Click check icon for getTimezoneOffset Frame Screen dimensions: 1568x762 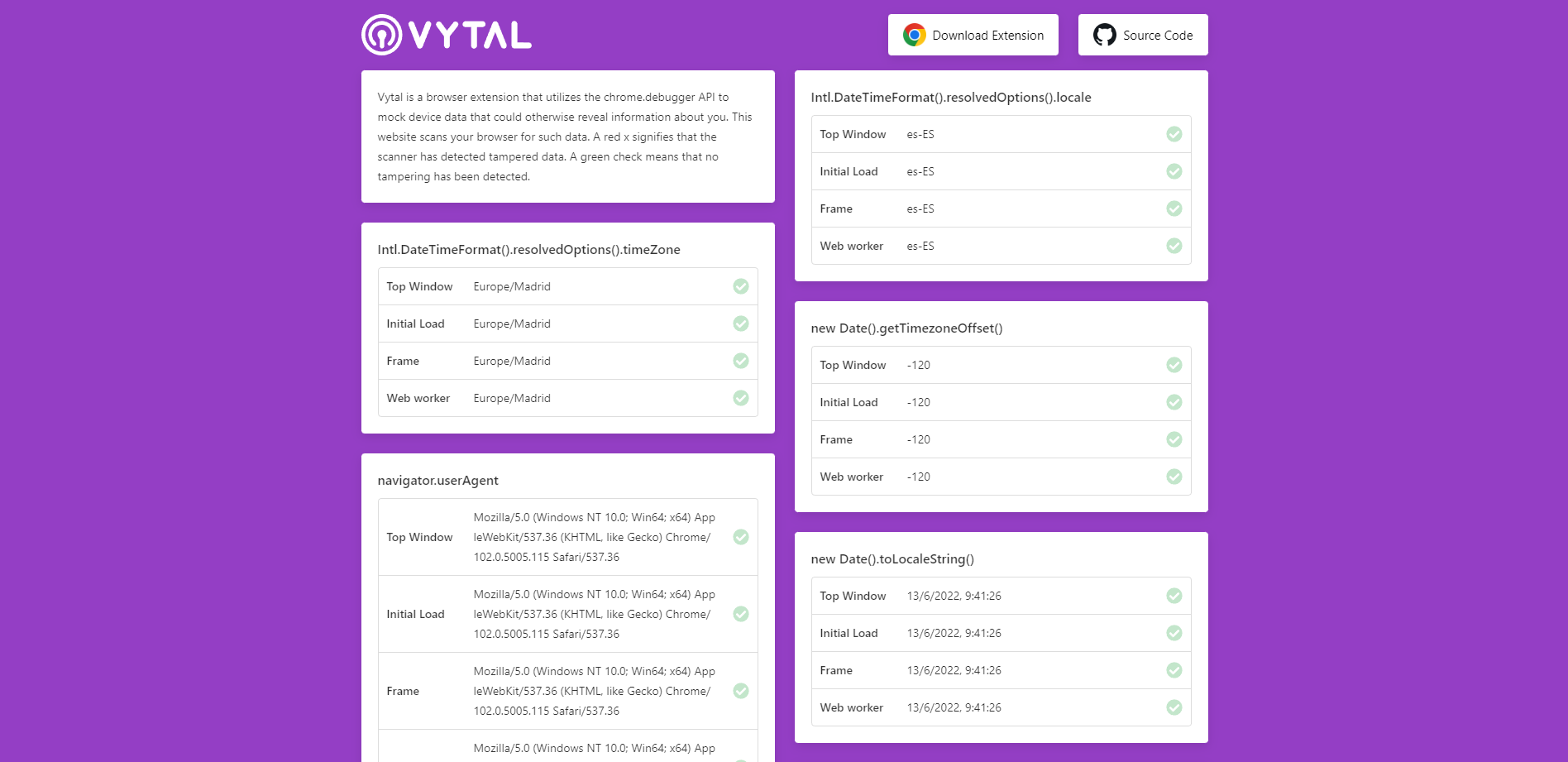coord(1174,439)
